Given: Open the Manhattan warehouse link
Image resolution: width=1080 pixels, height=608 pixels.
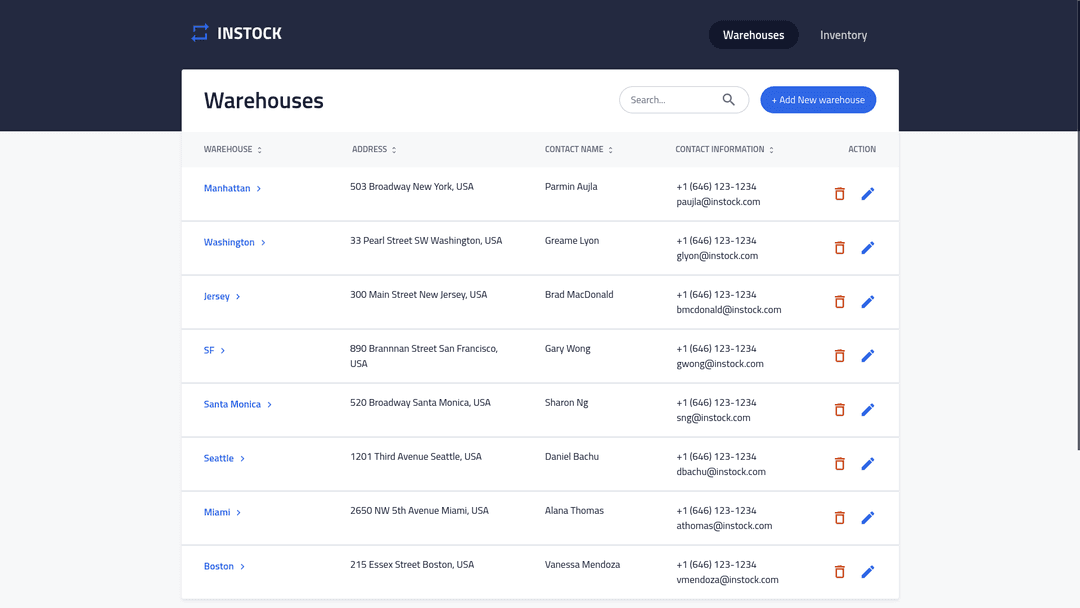Looking at the screenshot, I should (226, 188).
